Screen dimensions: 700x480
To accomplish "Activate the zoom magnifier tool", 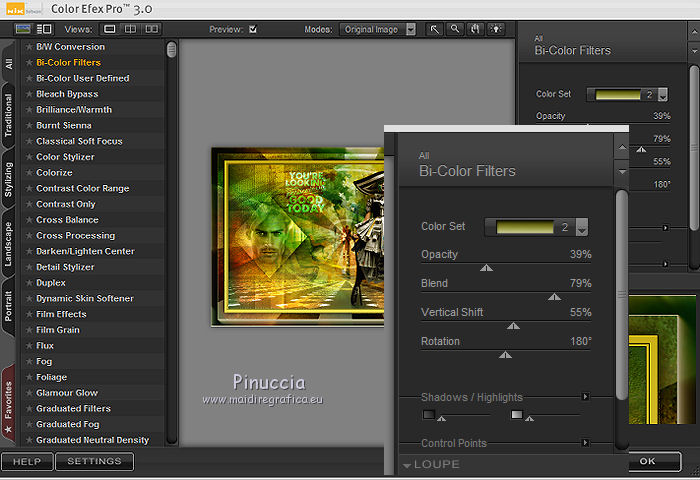I will coord(455,29).
